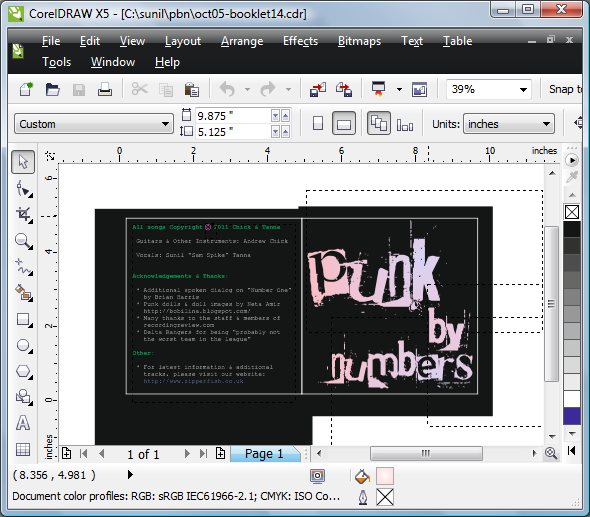This screenshot has height=517, width=590.
Task: Select the Zoom tool in toolbox
Action: click(x=24, y=241)
